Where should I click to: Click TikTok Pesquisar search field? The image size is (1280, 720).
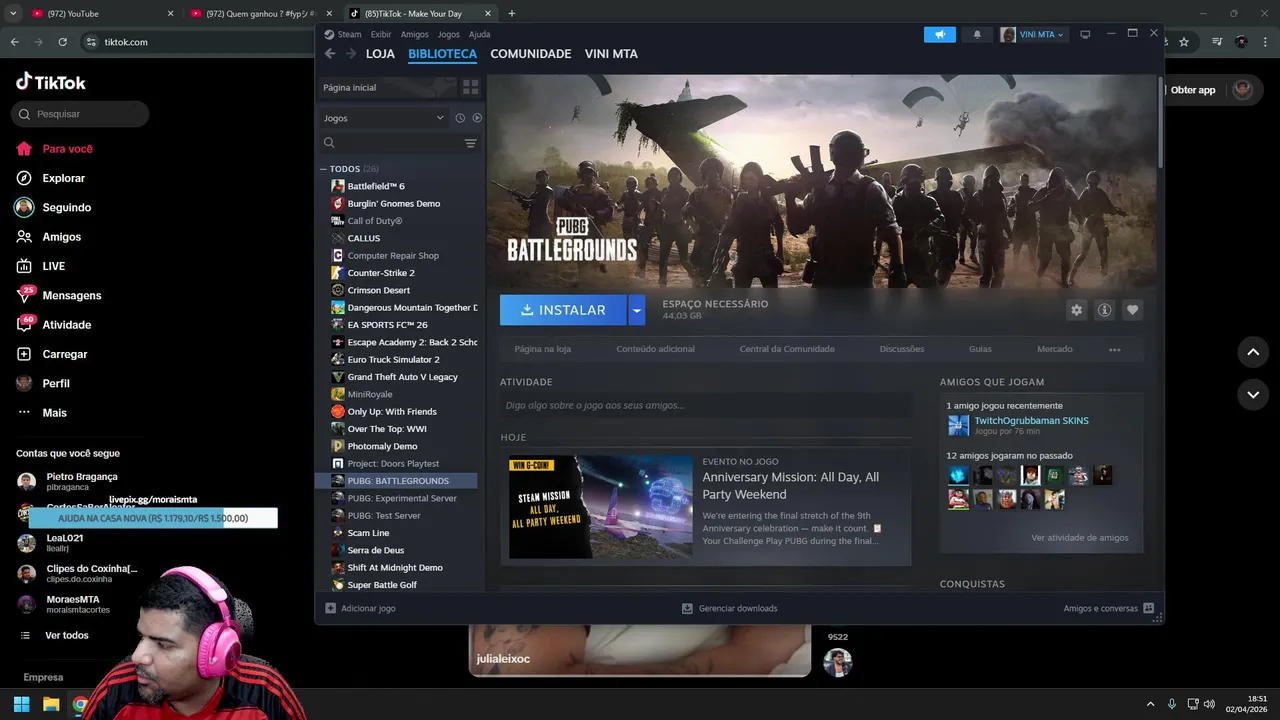81,114
